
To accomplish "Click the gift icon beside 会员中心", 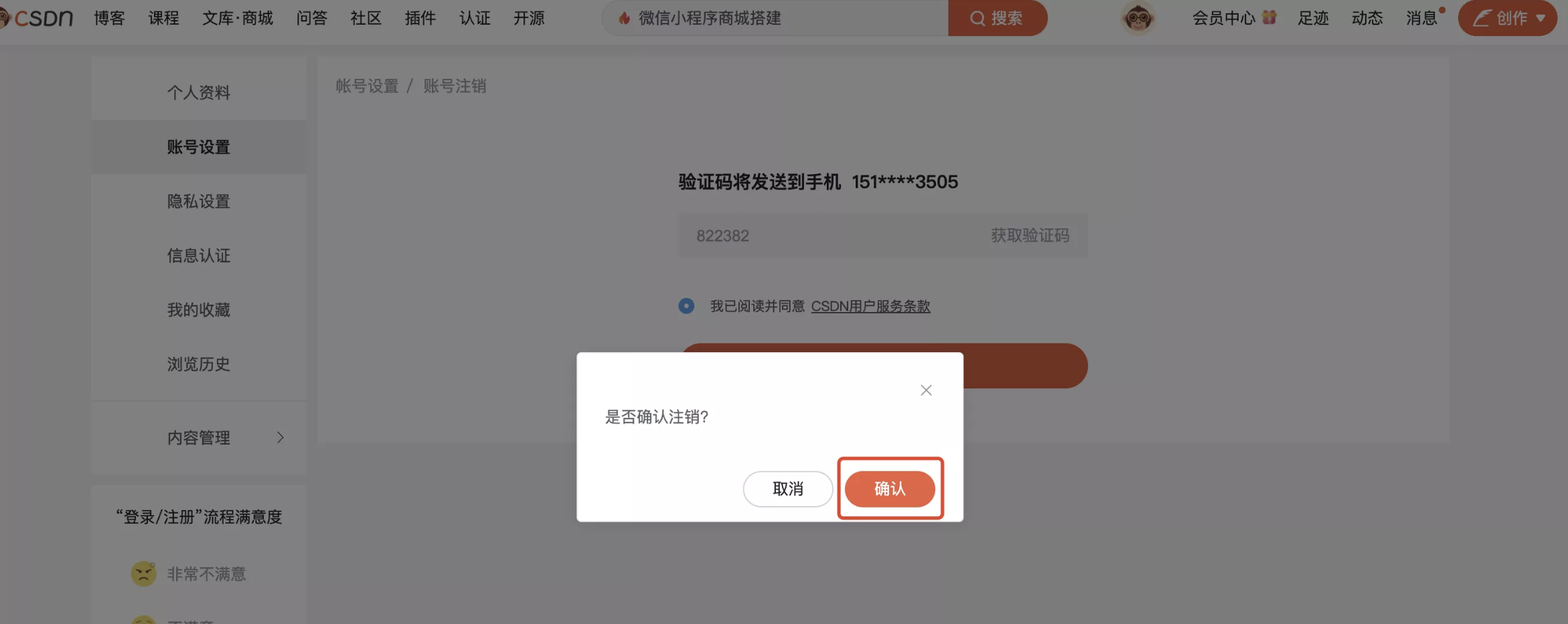I will click(1269, 17).
